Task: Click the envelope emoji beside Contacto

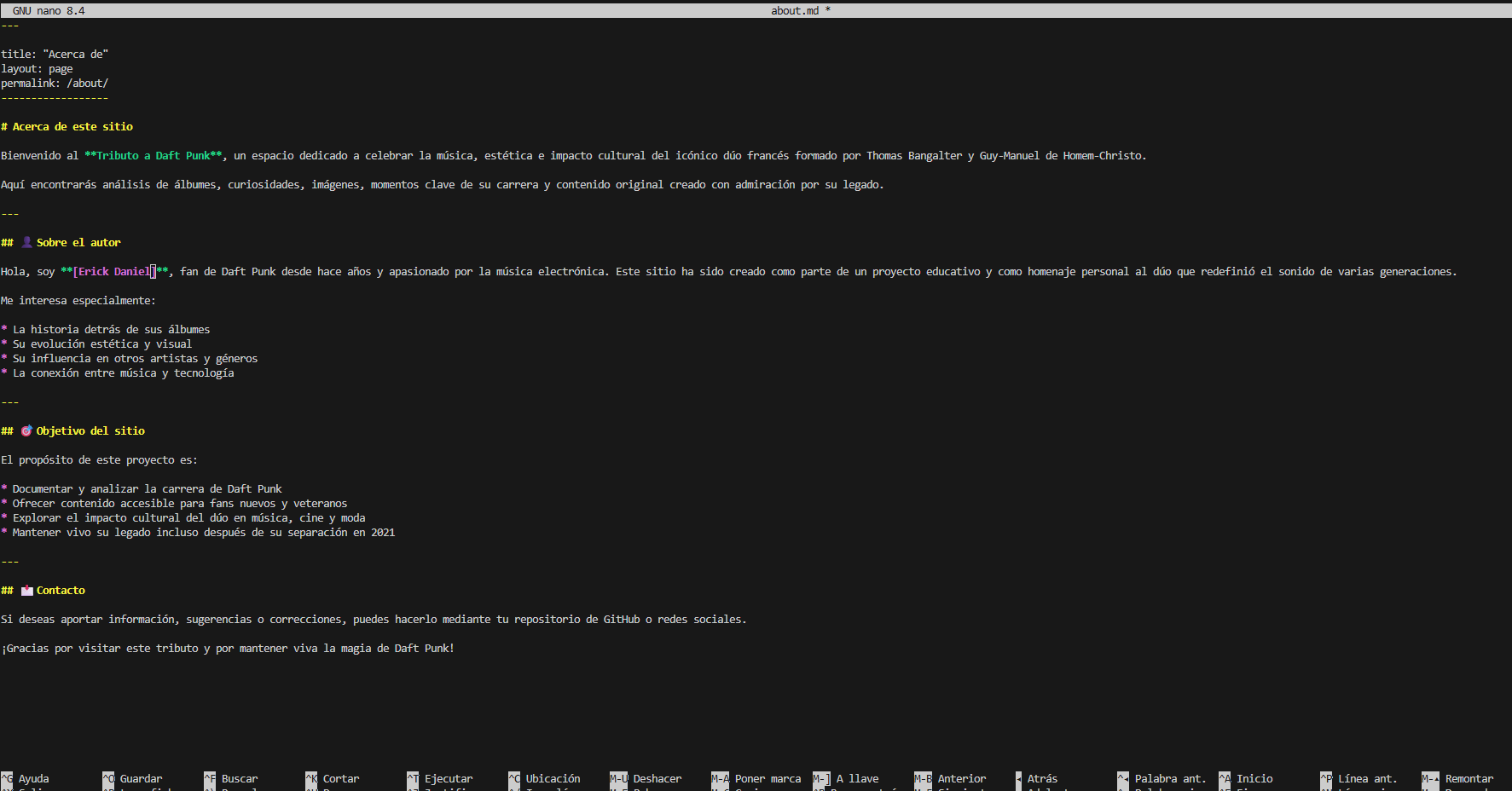Action: coord(27,591)
